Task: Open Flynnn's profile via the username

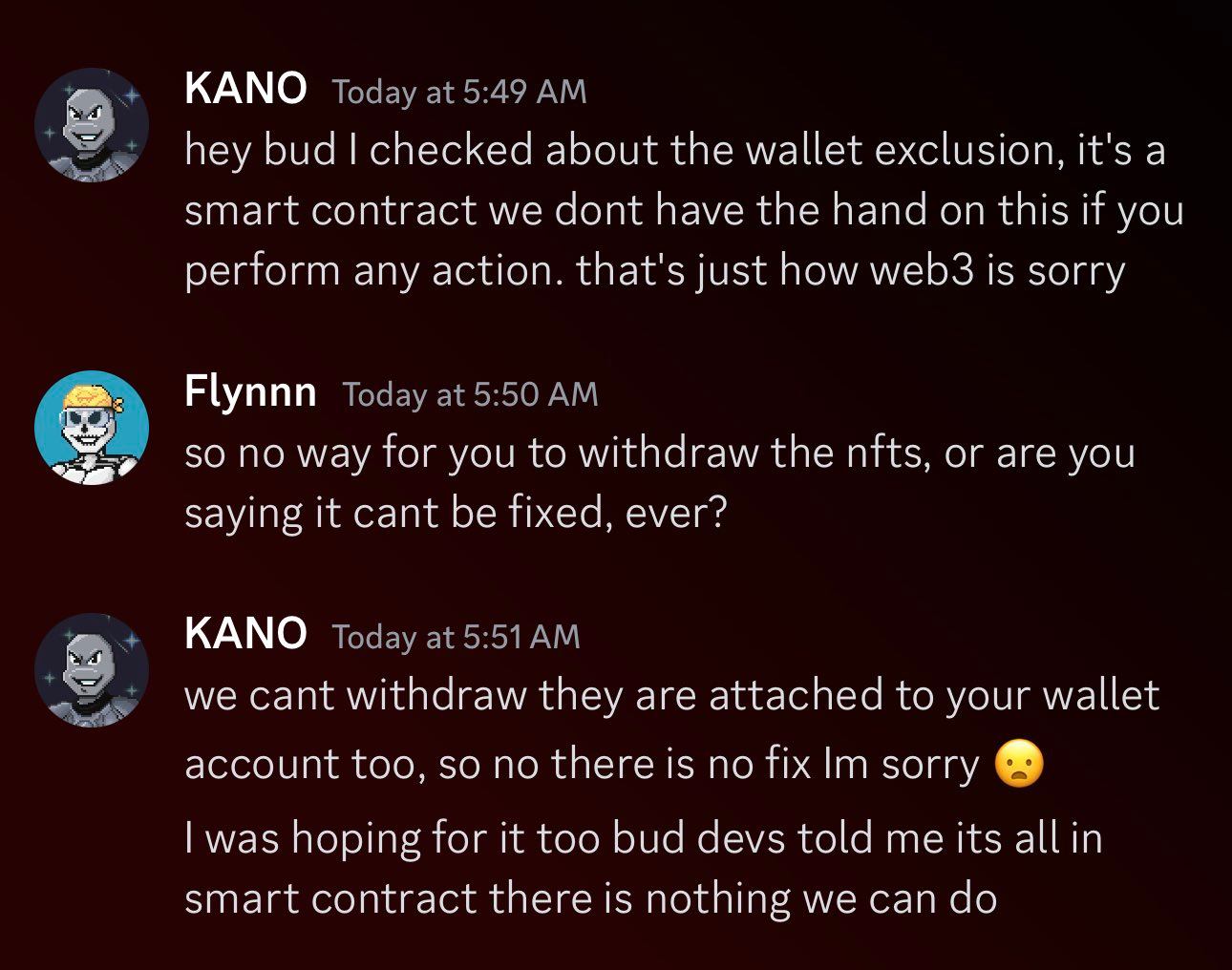Action: (250, 391)
